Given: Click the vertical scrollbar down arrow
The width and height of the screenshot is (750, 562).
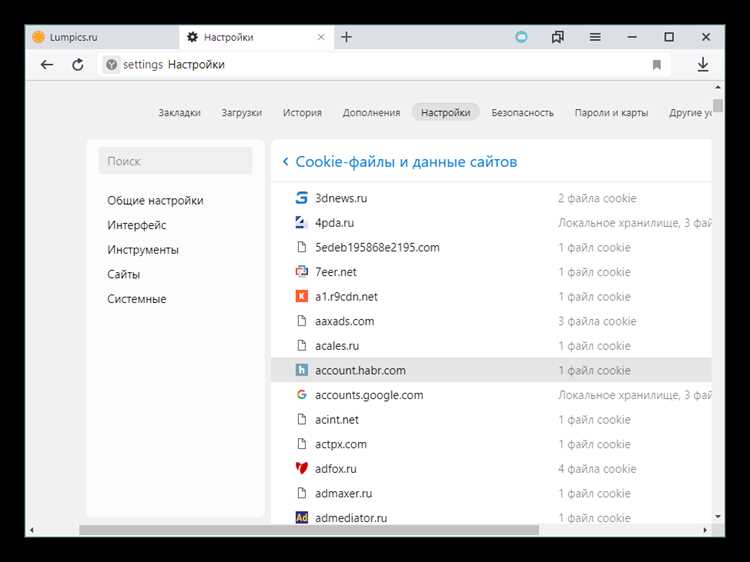Looking at the screenshot, I should click(x=717, y=517).
